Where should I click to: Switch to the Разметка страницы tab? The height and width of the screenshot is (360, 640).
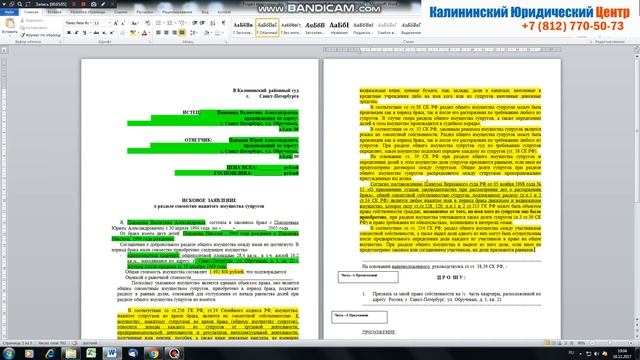[x=88, y=12]
